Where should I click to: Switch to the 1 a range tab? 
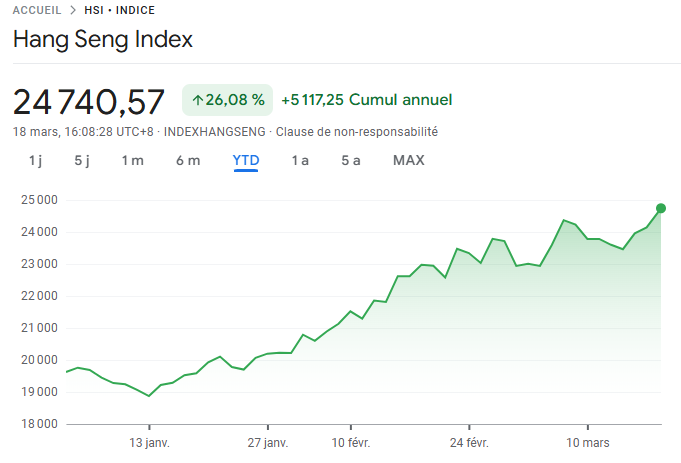point(300,161)
